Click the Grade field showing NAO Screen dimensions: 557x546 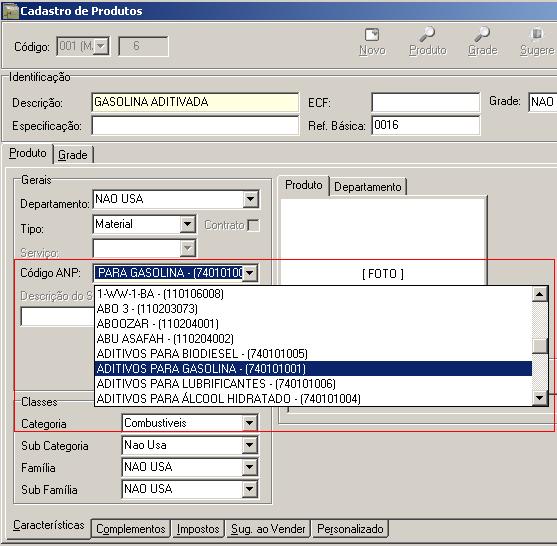(x=542, y=102)
